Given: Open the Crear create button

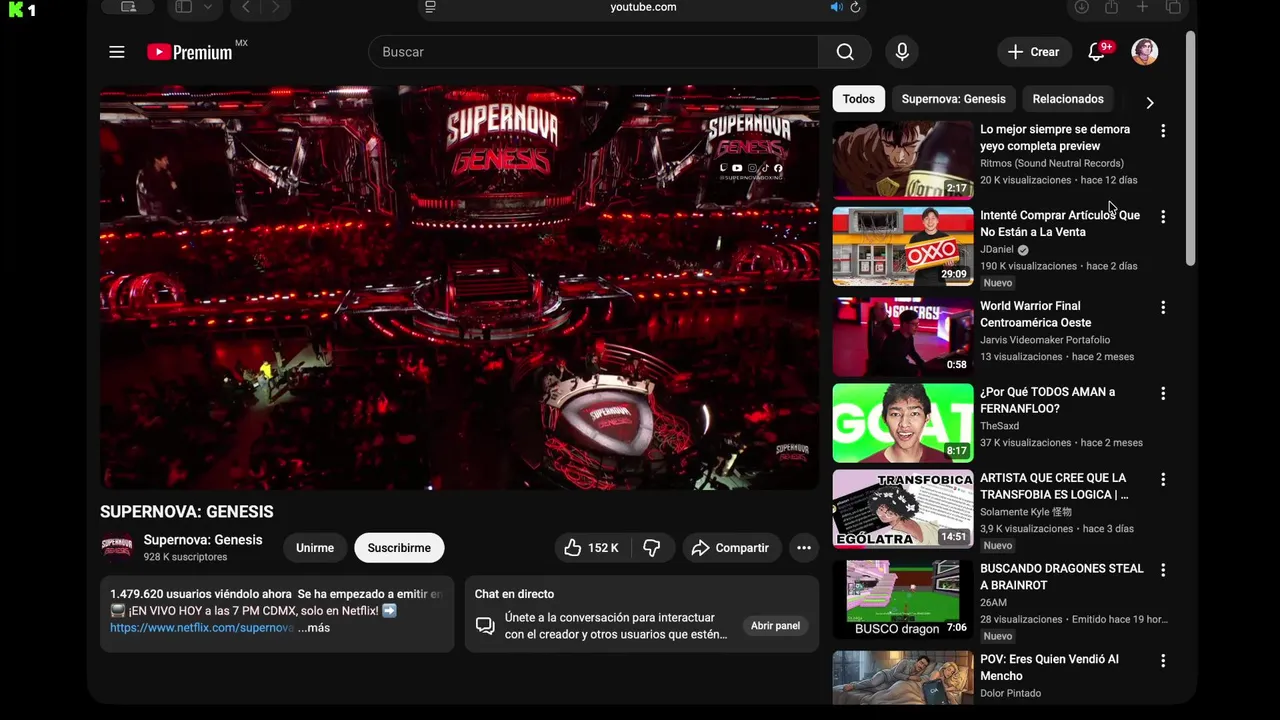Looking at the screenshot, I should [1033, 52].
